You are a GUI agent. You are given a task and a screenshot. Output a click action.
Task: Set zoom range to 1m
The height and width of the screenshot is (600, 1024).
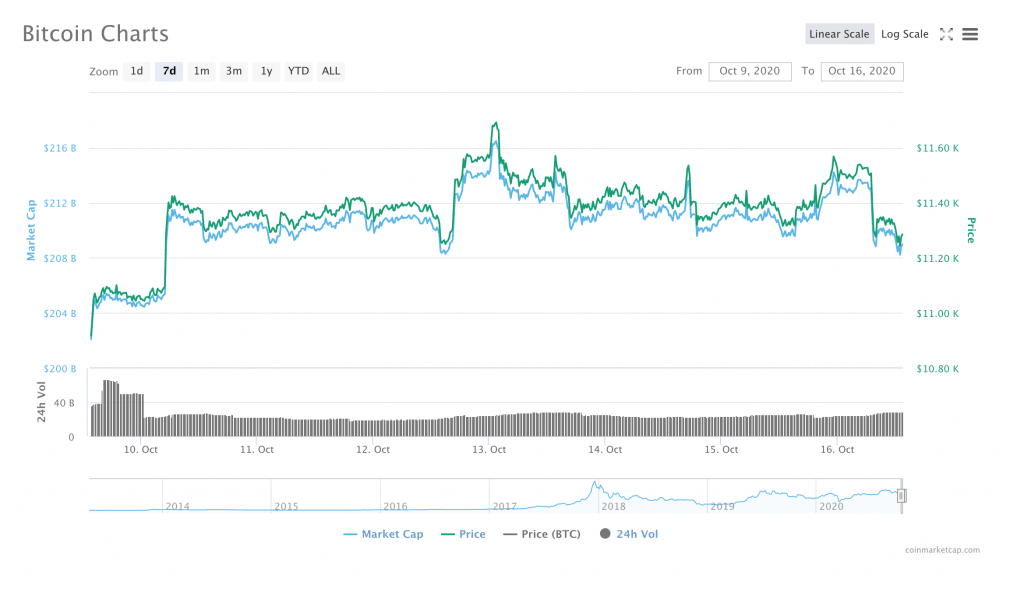pos(201,71)
